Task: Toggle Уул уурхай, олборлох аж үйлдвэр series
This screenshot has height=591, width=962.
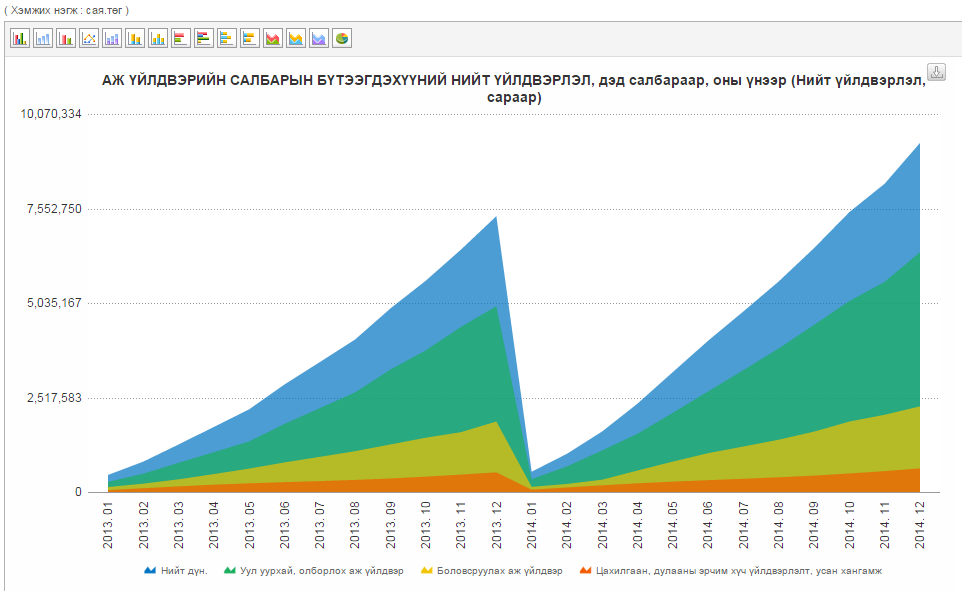Action: pyautogui.click(x=314, y=571)
